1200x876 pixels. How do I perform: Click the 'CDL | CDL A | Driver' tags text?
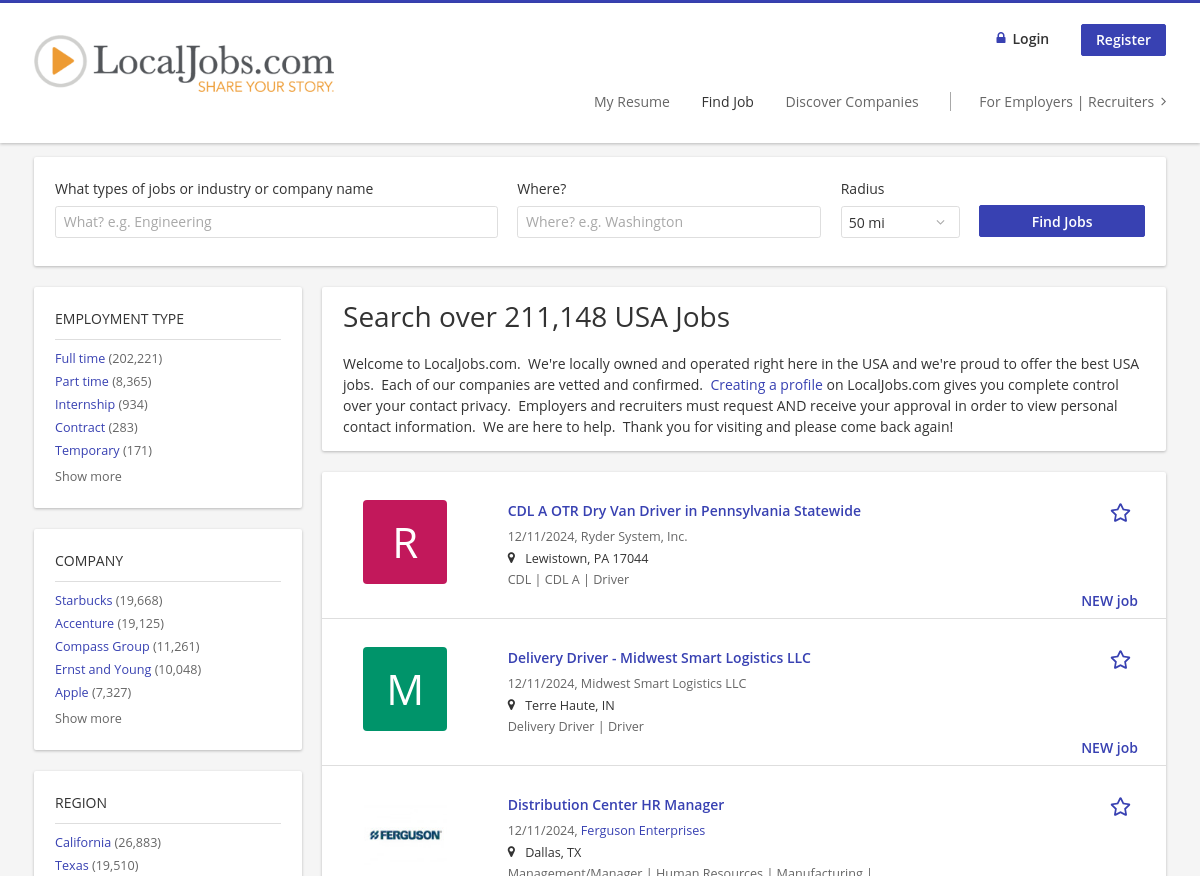pyautogui.click(x=568, y=579)
